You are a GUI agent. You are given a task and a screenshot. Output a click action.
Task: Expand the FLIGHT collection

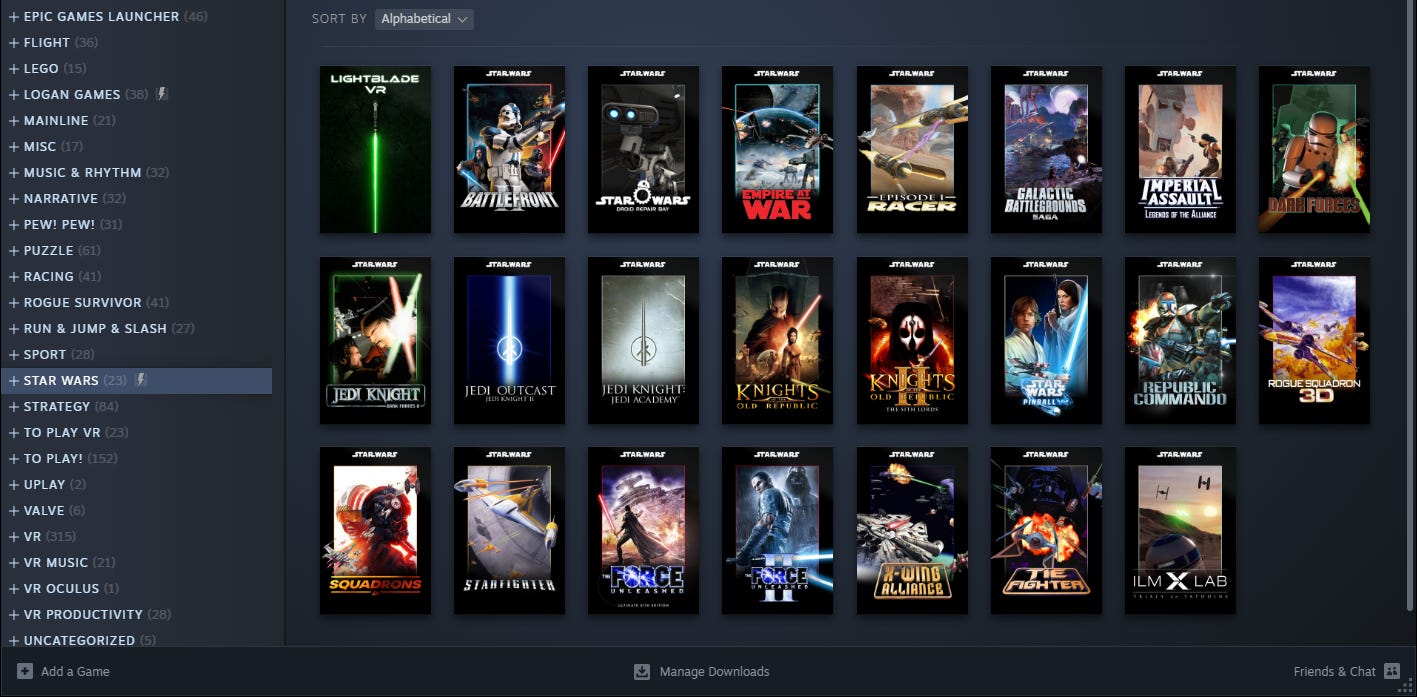[14, 42]
